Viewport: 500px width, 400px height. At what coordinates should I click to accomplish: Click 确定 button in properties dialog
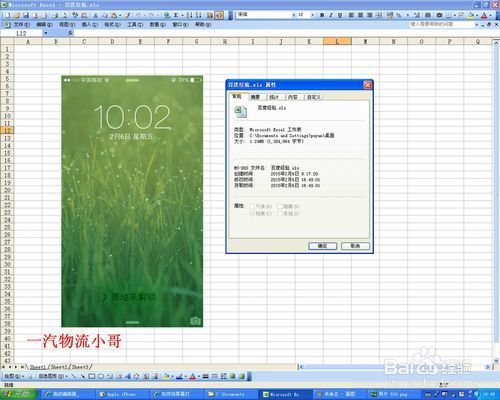pos(323,246)
